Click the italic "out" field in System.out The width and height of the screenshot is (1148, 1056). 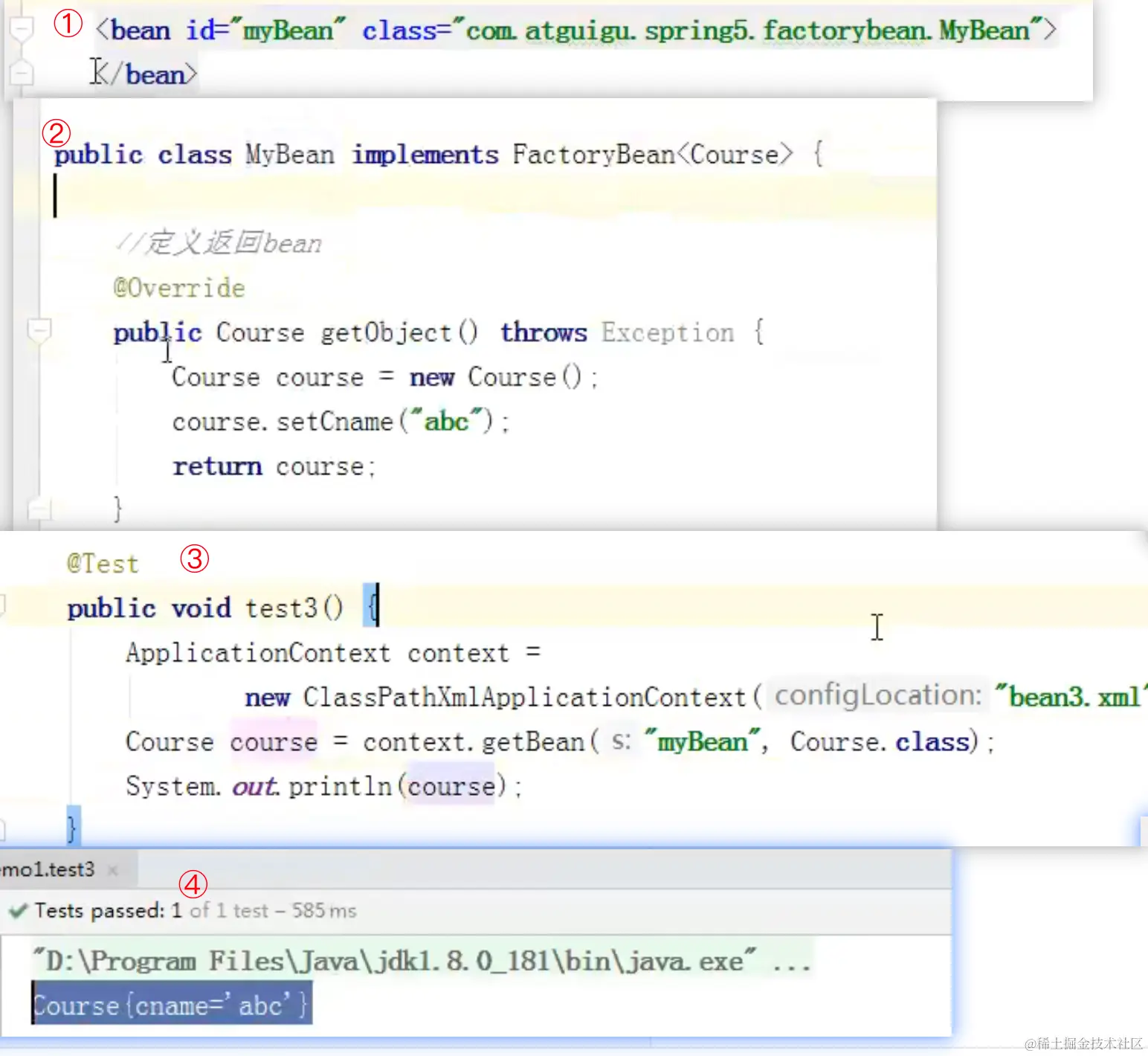tap(254, 787)
